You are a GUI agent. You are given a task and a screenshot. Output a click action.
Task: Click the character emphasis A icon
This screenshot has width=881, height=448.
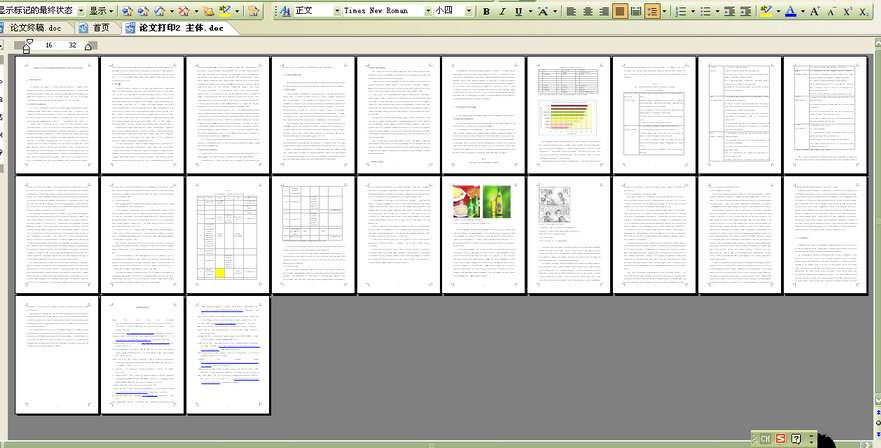point(543,11)
